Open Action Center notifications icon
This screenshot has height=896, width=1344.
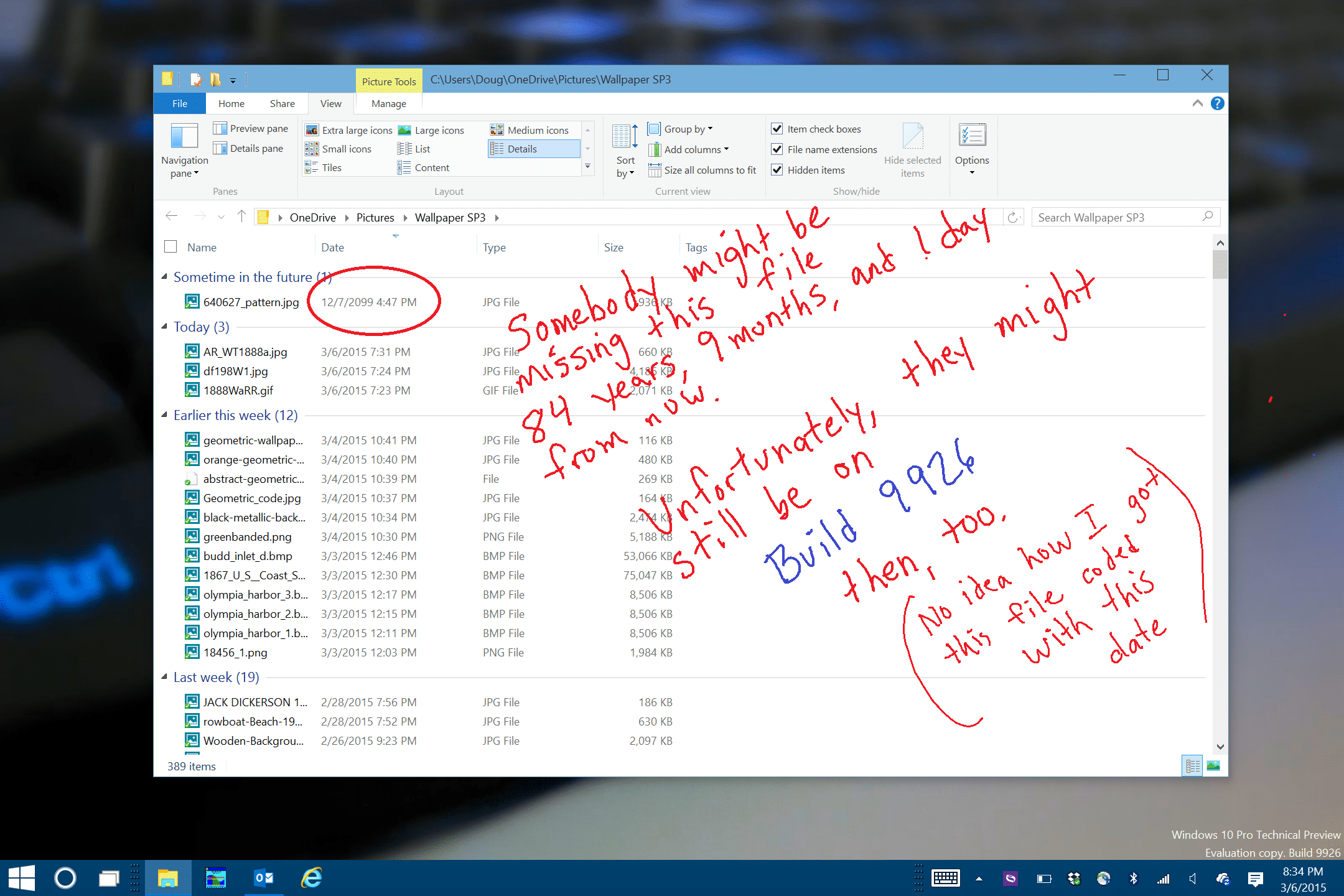click(x=1256, y=879)
